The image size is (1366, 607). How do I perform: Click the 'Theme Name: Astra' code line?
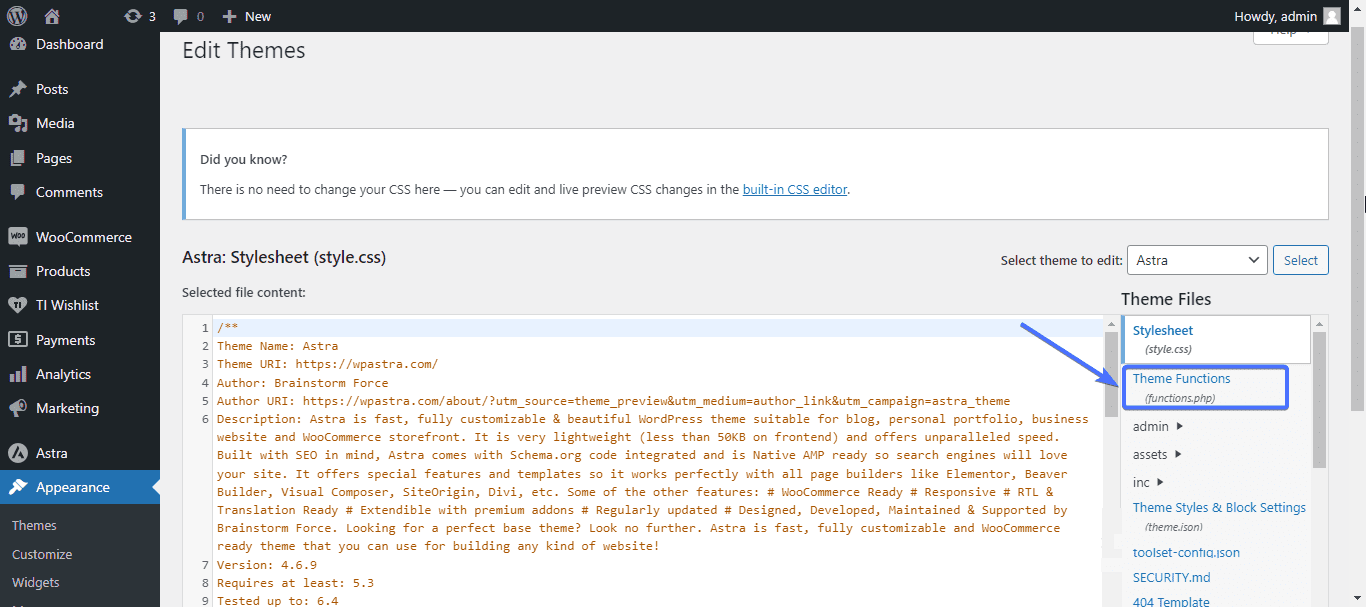click(277, 346)
